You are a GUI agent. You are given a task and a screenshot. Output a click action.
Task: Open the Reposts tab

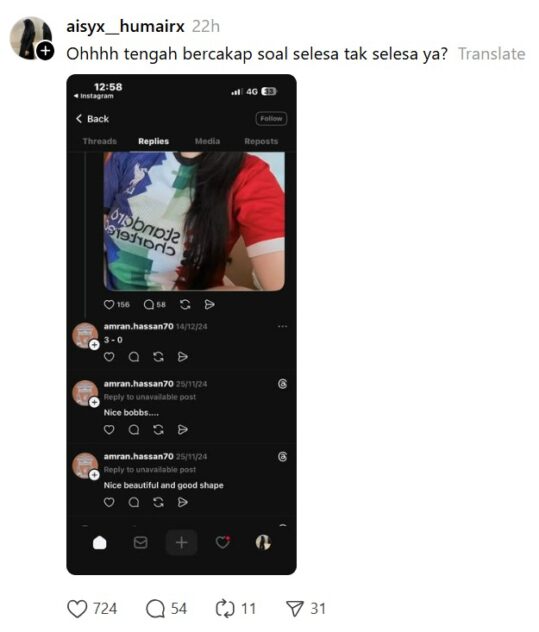pos(261,141)
